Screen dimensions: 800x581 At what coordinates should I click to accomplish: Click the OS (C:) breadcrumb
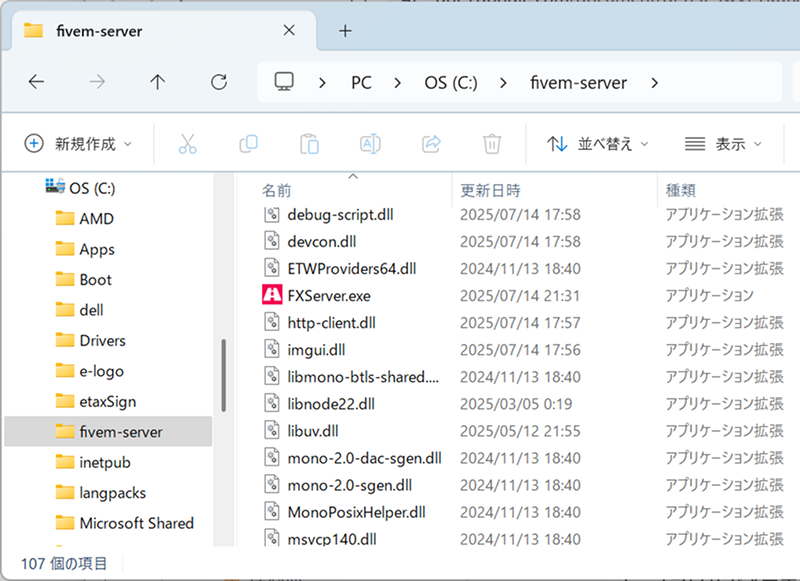(451, 83)
